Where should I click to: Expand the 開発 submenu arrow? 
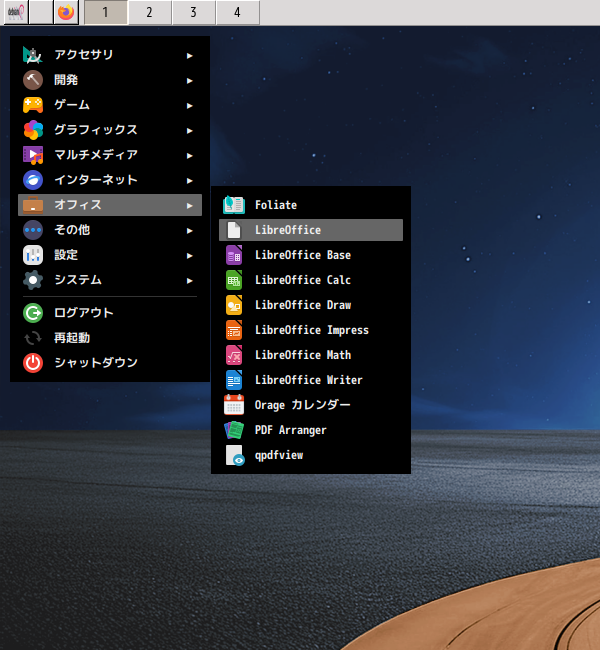(189, 80)
